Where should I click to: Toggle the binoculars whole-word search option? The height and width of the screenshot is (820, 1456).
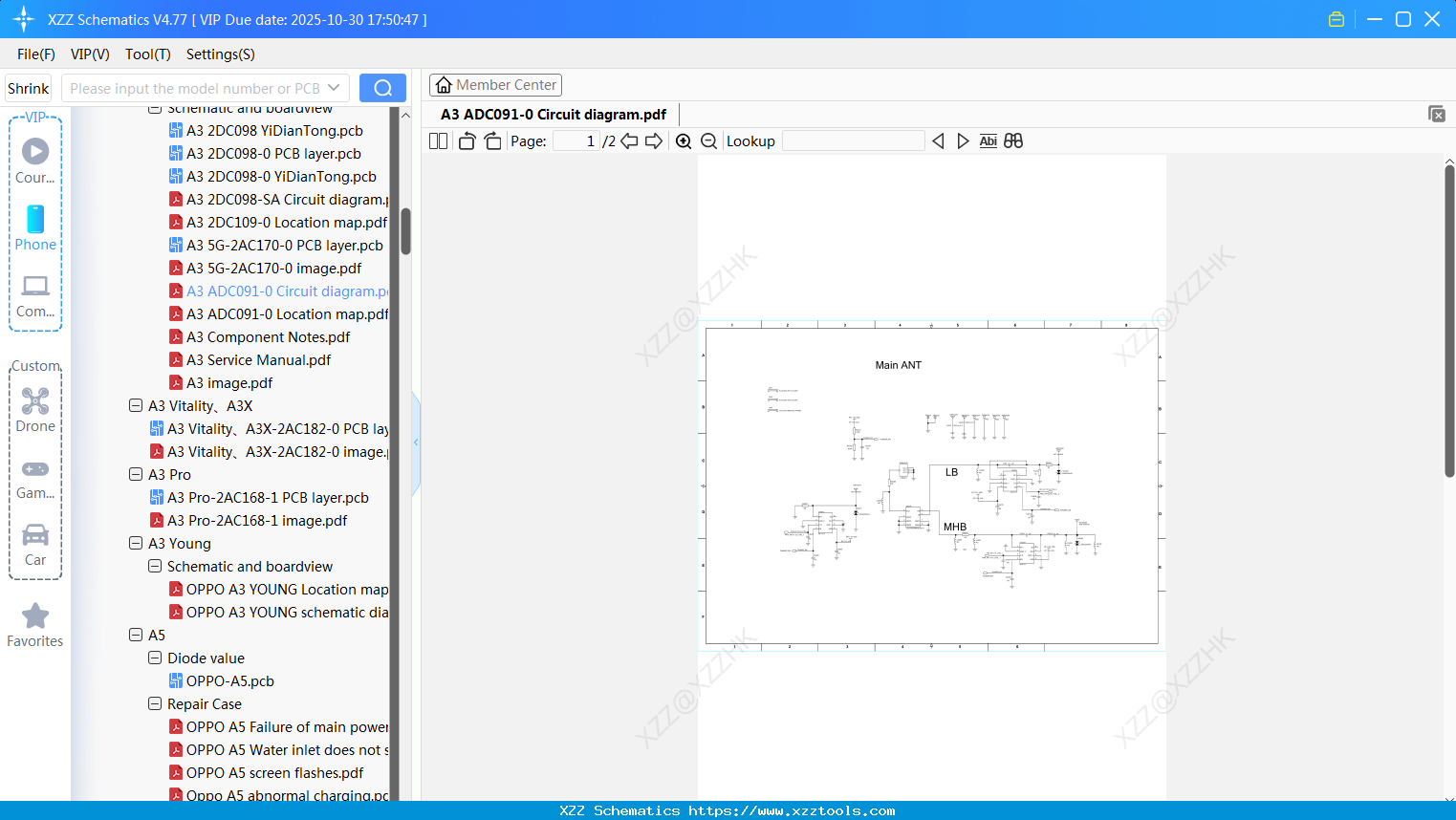[x=1013, y=140]
